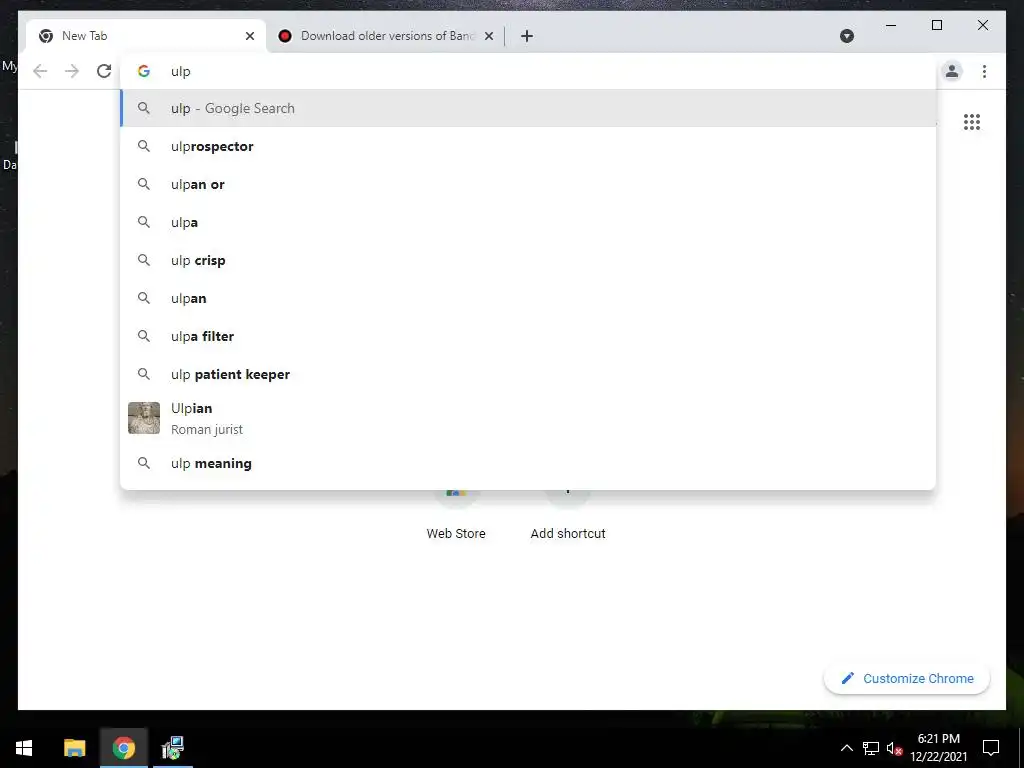Open the Windows notification center icon
Screen dimensions: 1024x768
pyautogui.click(x=991, y=748)
